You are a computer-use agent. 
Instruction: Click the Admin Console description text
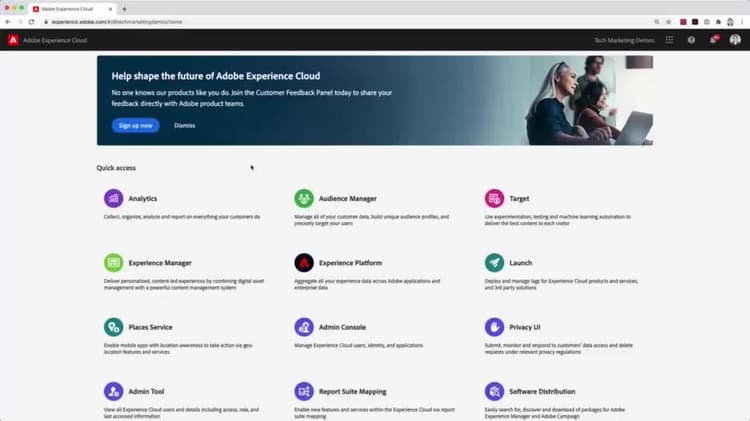[358, 345]
